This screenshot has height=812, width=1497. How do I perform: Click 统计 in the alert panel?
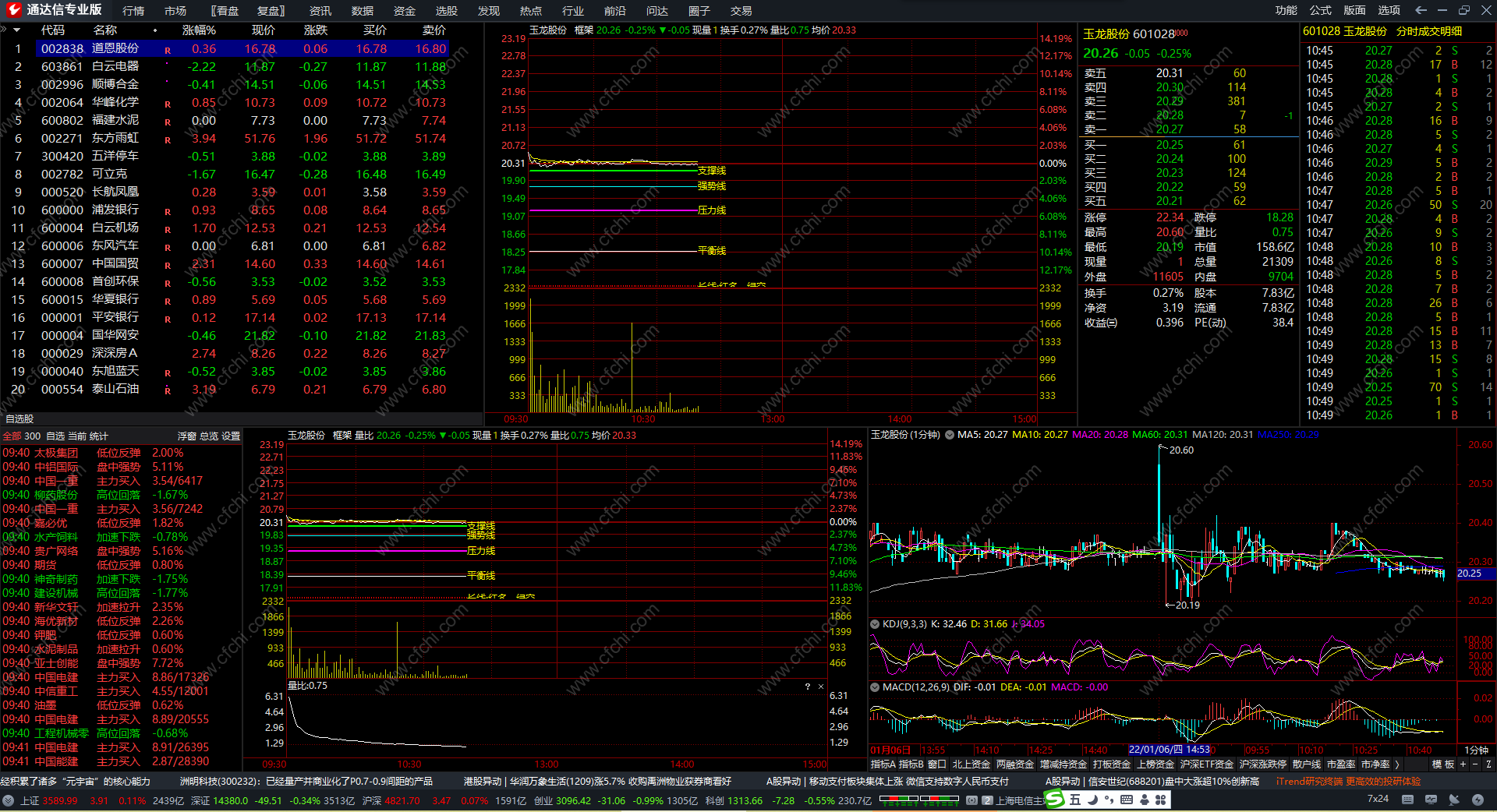(x=99, y=436)
